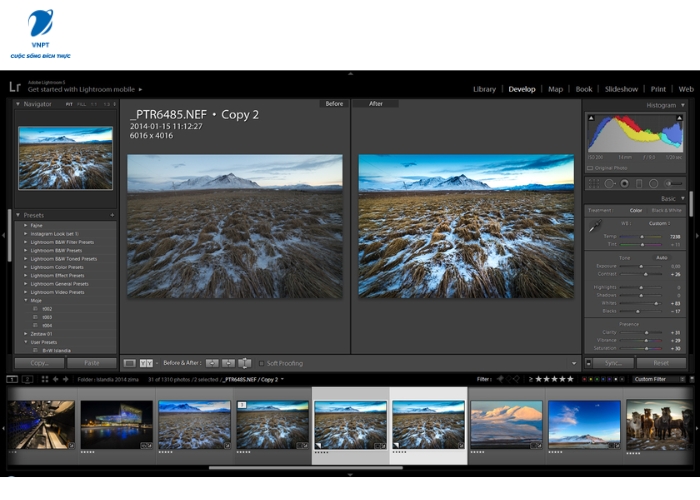The image size is (700, 500).
Task: Select the Crop Overlay tool
Action: (594, 183)
